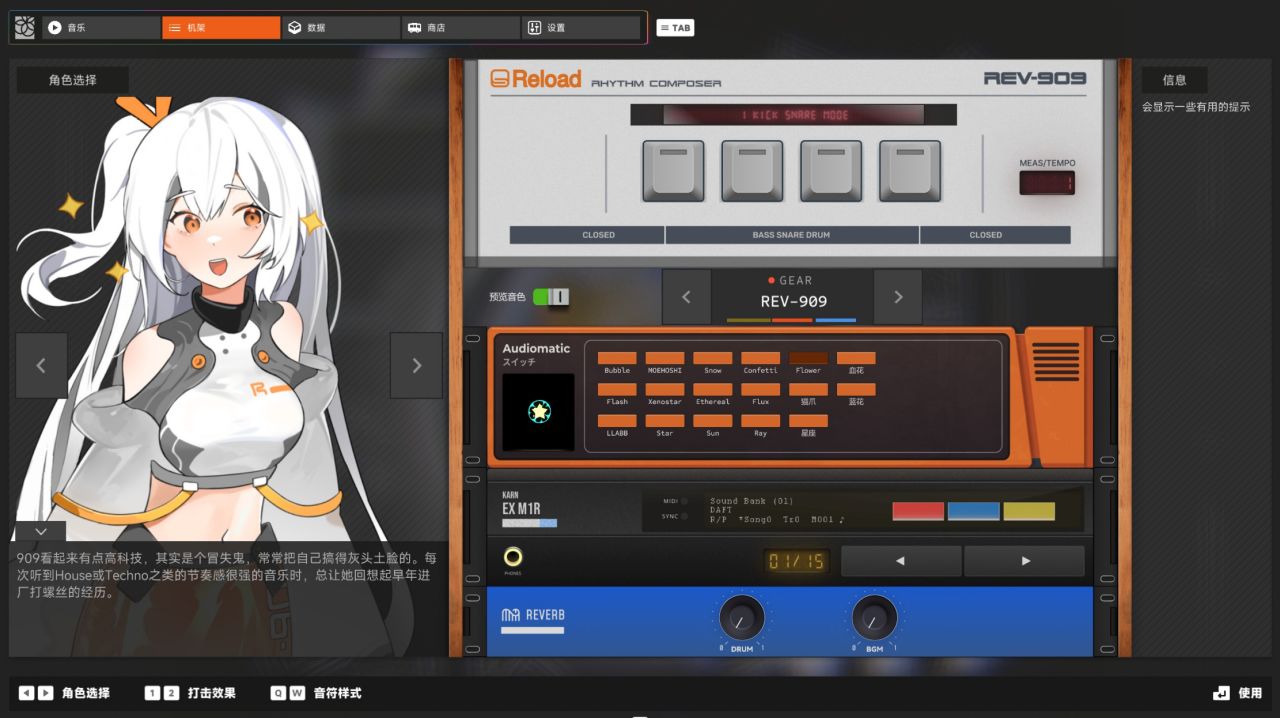Click the cube icon in 数据 tab
This screenshot has height=718, width=1280.
pos(295,28)
